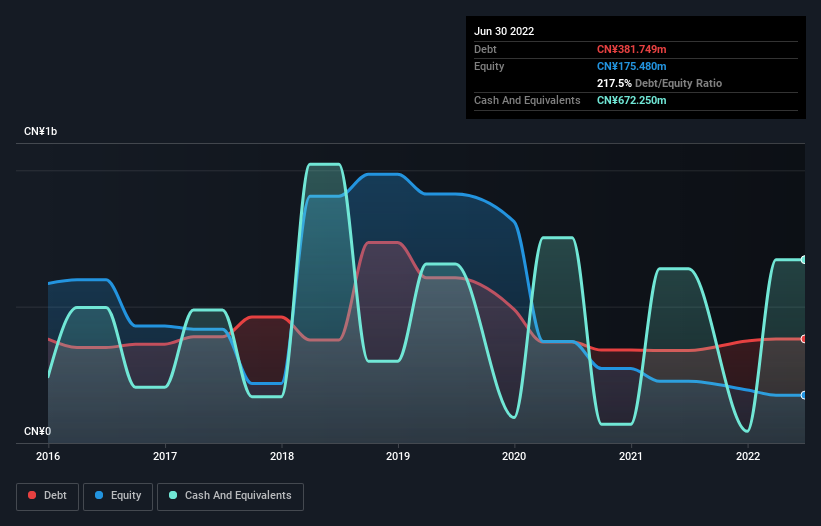This screenshot has width=821, height=526.
Task: Select the 2018 x-axis label
Action: tap(282, 456)
